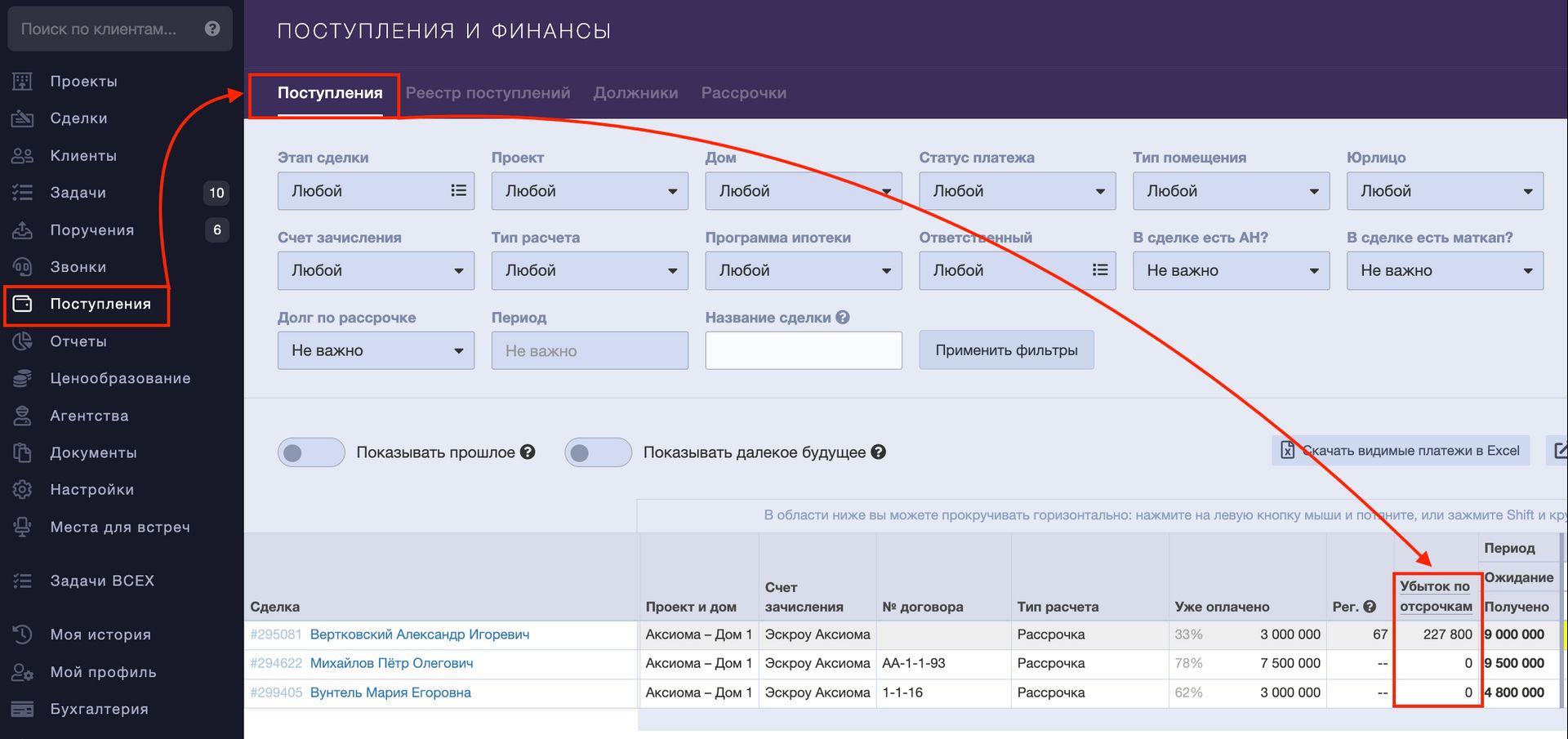The image size is (1568, 739).
Task: Open deal Вунтель Мария Егоровна
Action: point(390,692)
